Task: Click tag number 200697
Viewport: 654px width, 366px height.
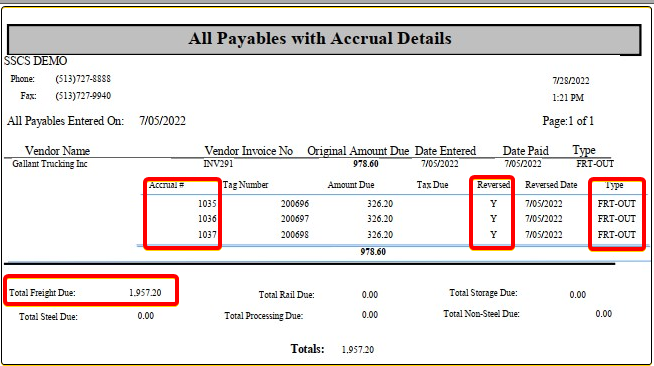Action: [x=295, y=219]
